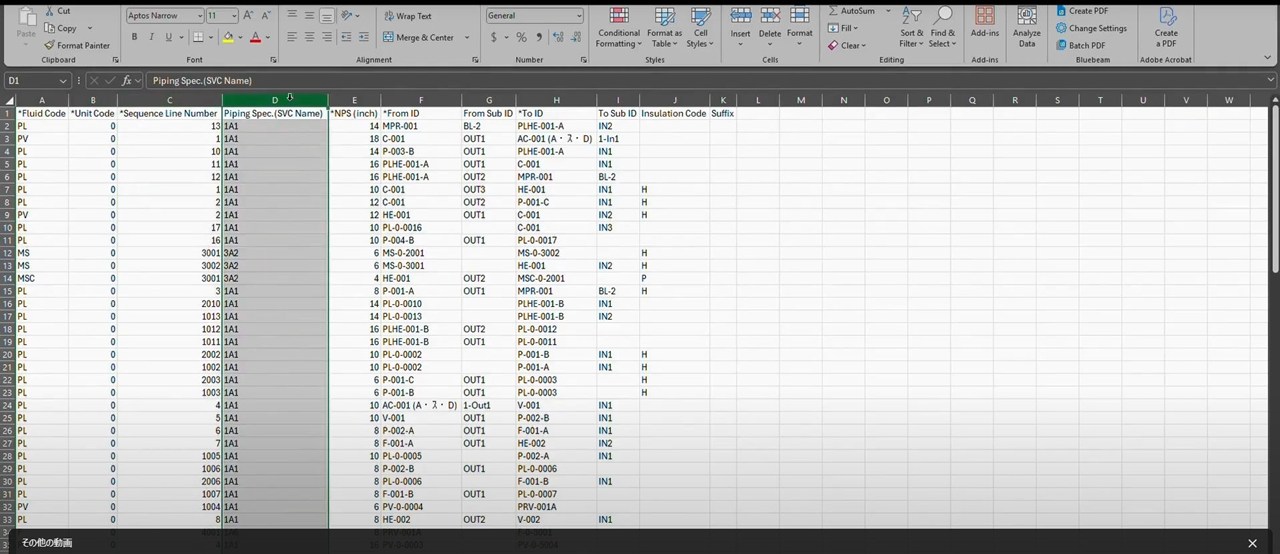Click Conditional Formatting icon

tap(618, 27)
